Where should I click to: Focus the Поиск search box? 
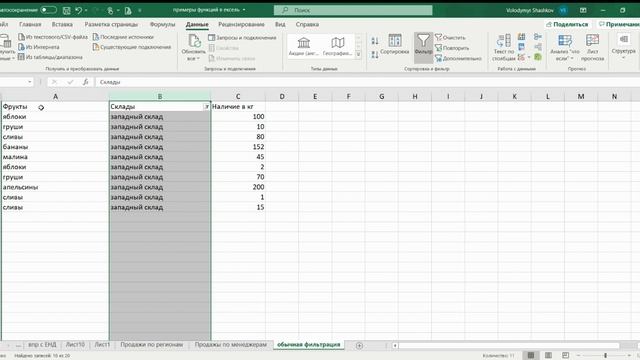click(x=353, y=10)
